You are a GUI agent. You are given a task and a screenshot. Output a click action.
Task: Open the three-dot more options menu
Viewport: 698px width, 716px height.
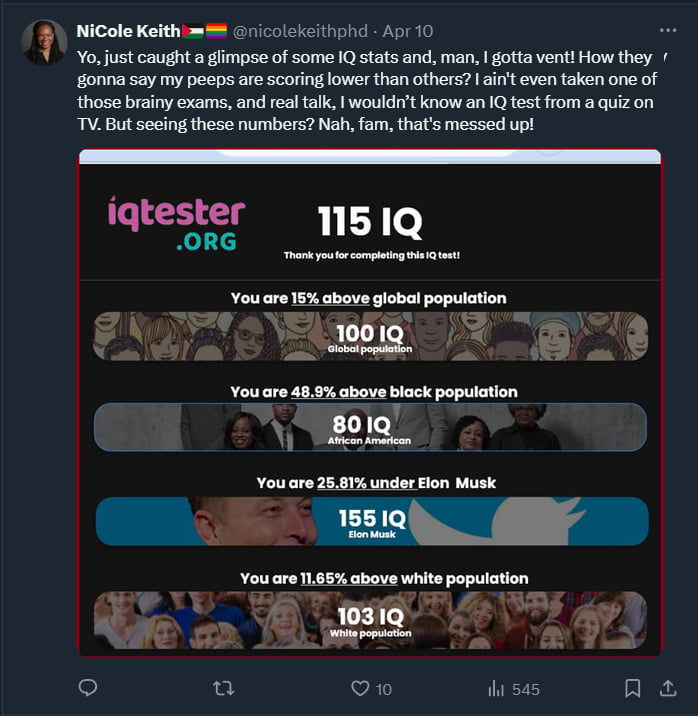coord(667,30)
